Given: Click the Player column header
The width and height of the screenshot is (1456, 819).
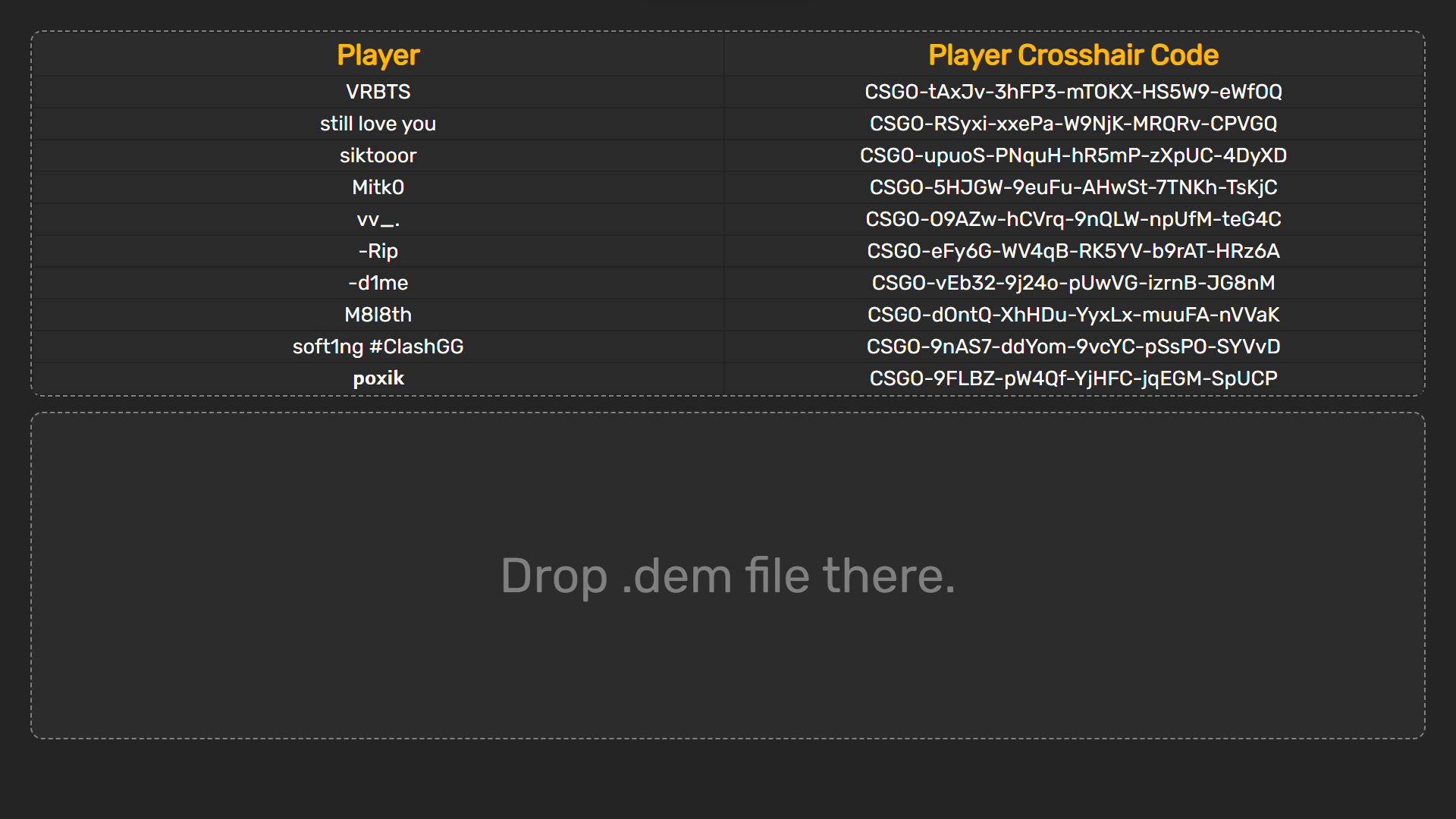Looking at the screenshot, I should tap(378, 55).
